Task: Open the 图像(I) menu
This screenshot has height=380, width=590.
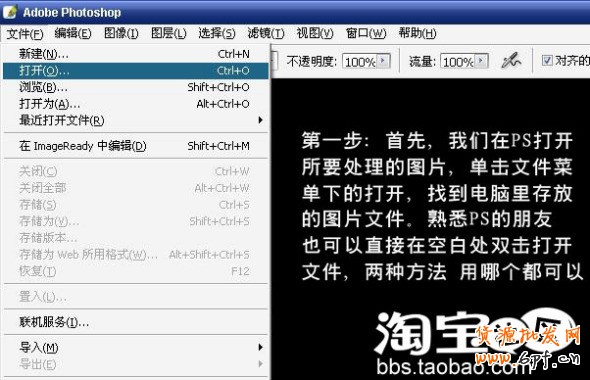Action: [x=121, y=33]
